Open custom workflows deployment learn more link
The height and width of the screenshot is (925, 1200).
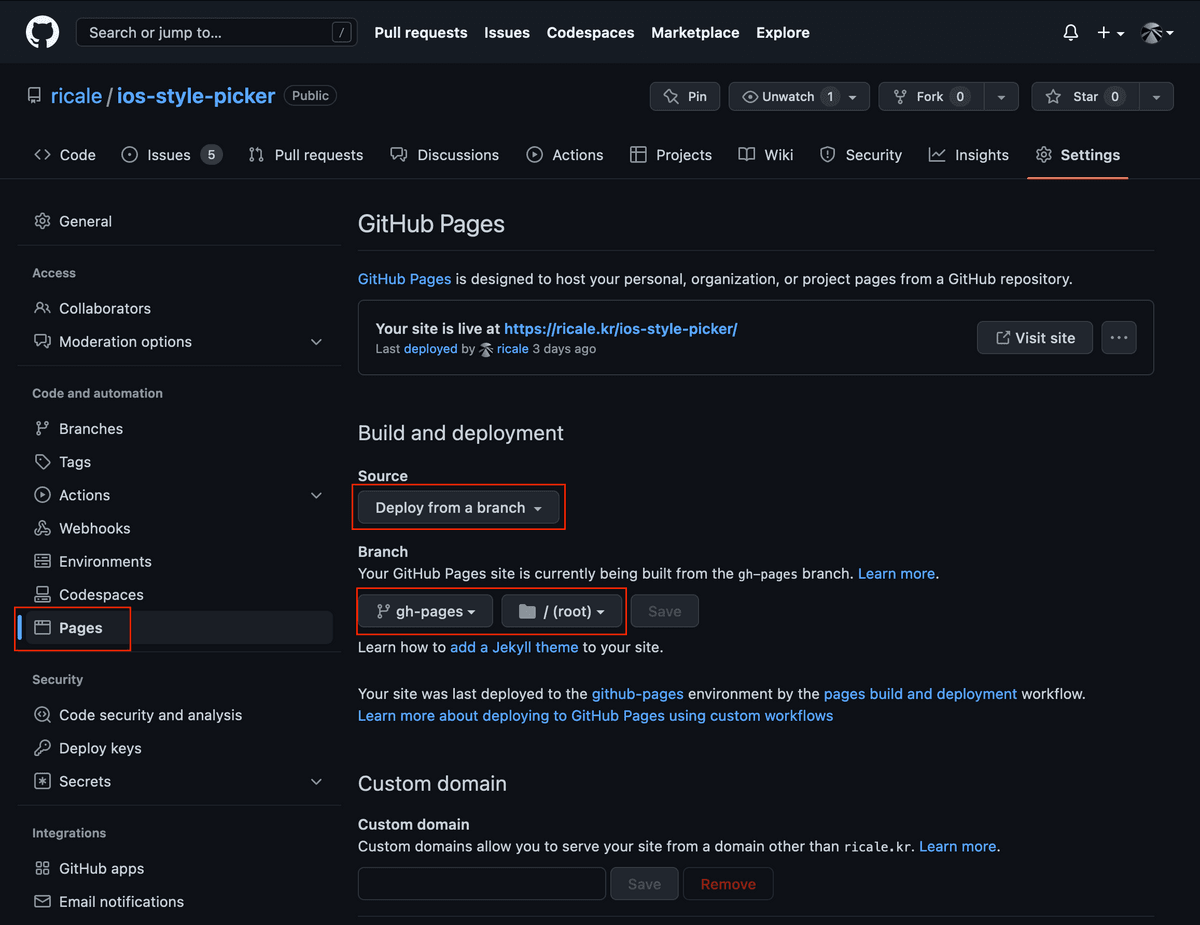pyautogui.click(x=595, y=716)
